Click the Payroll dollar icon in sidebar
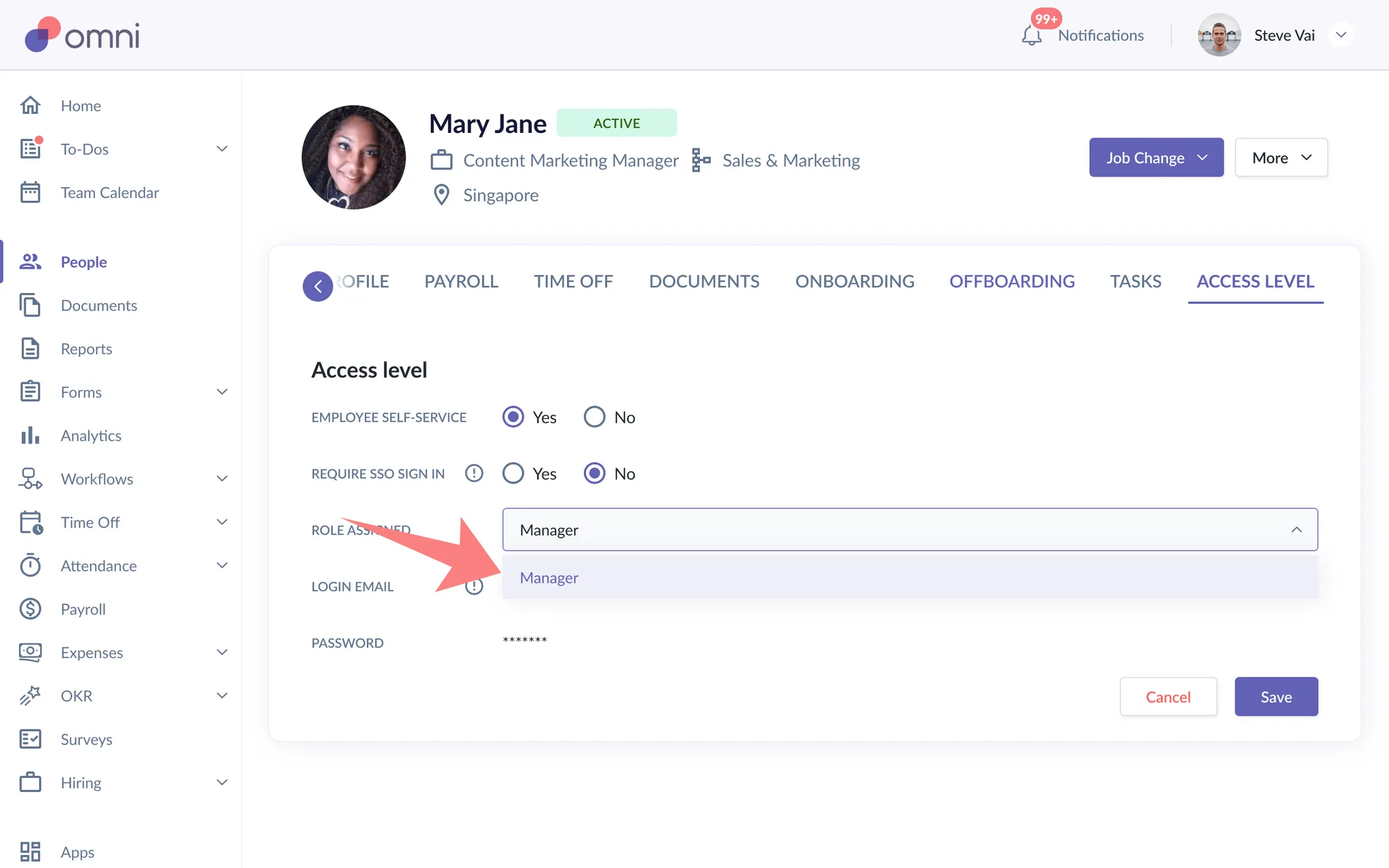This screenshot has height=868, width=1389. pos(31,609)
